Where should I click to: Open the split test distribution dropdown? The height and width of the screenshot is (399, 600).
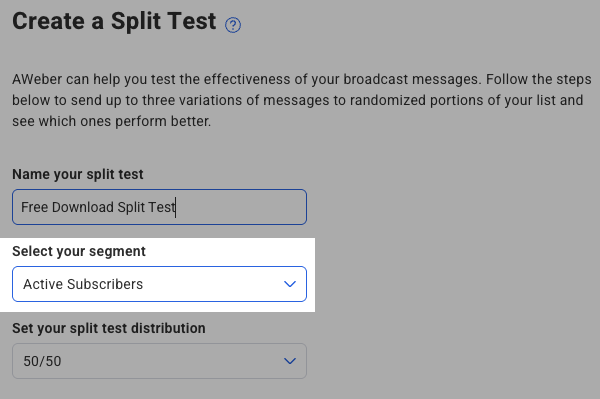click(x=159, y=361)
